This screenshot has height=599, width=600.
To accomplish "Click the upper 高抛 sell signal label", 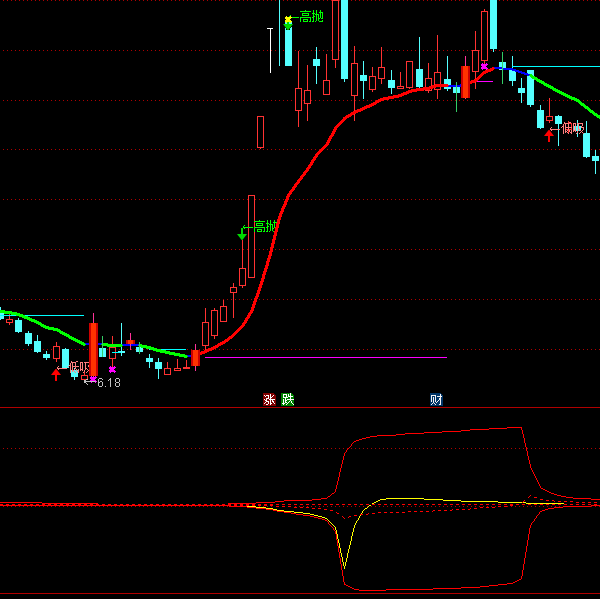I will (311, 17).
